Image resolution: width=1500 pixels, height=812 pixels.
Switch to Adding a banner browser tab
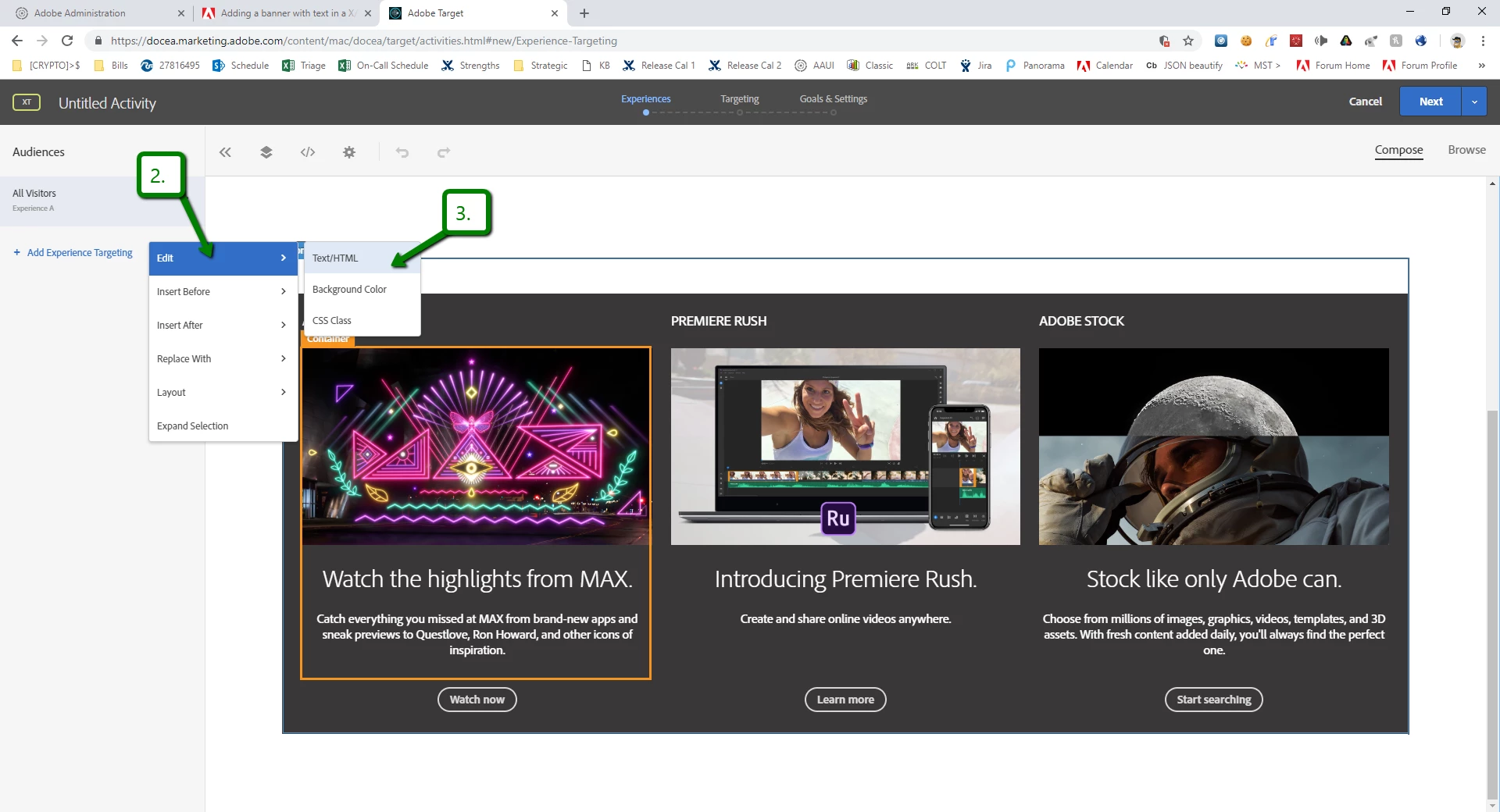[287, 13]
